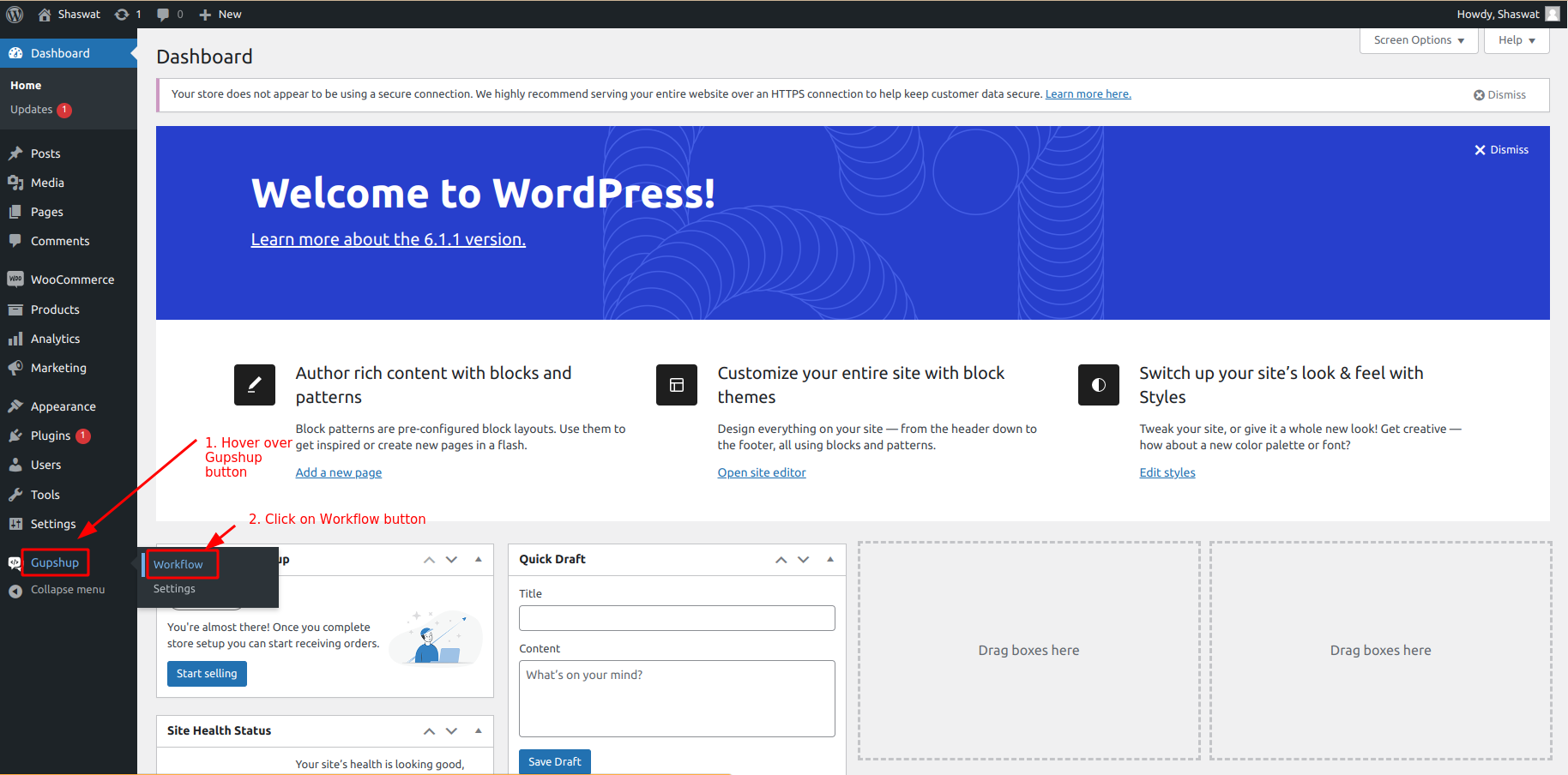Screen dimensions: 1568x775
Task: Open the Shaswat site home icon
Action: 45,15
